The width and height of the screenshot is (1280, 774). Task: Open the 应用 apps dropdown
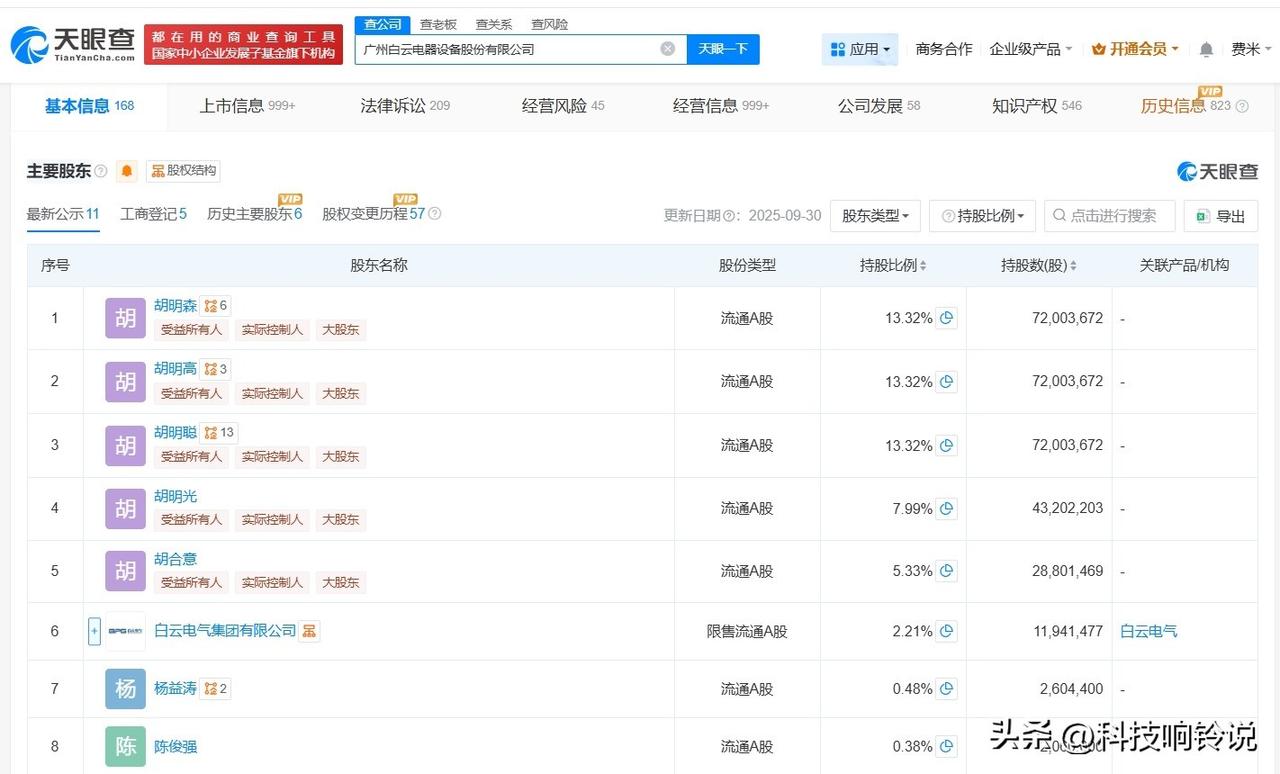pos(860,49)
